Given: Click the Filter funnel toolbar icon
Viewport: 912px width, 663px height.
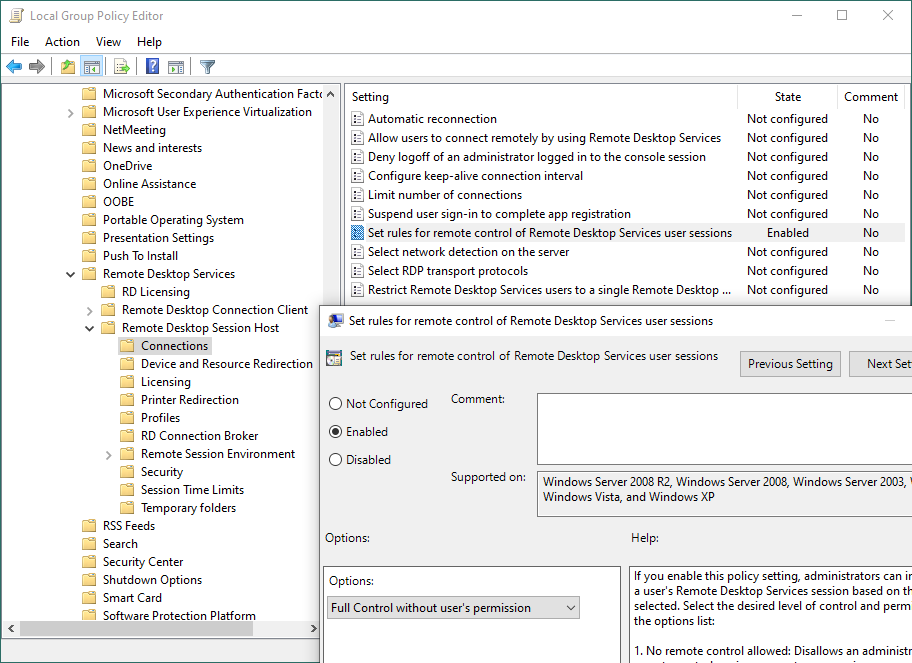Looking at the screenshot, I should (207, 67).
